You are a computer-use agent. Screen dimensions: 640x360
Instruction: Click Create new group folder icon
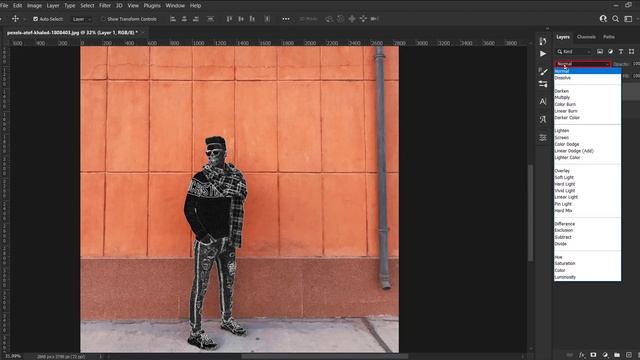[617, 355]
